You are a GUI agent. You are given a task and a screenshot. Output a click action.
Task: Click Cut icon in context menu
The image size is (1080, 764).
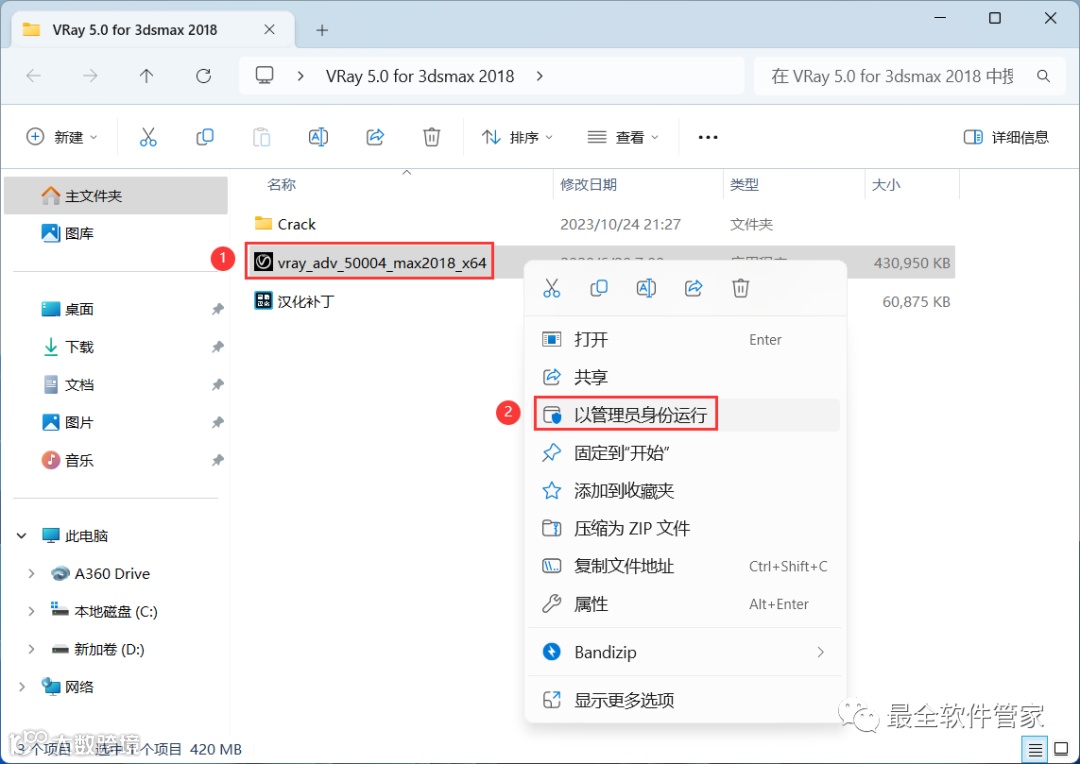click(552, 288)
